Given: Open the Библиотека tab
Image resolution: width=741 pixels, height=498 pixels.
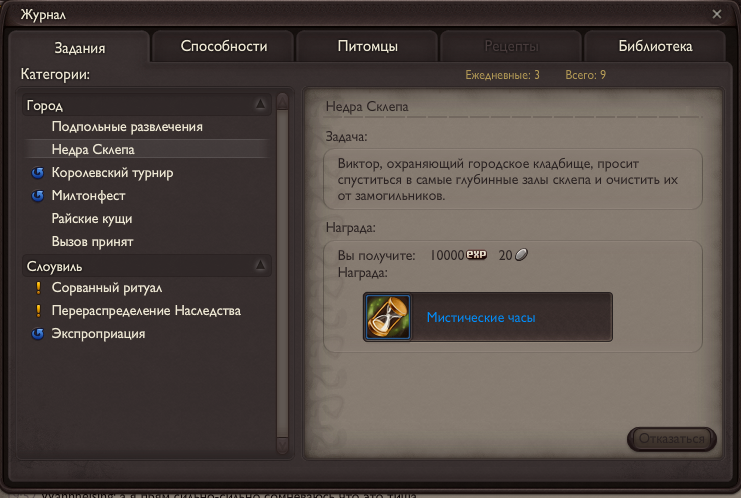Looking at the screenshot, I should pyautogui.click(x=655, y=46).
